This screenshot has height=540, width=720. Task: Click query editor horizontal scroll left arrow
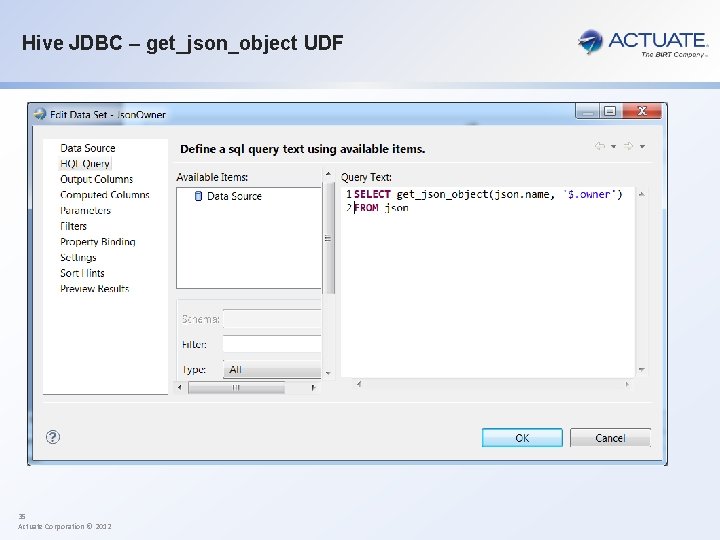click(x=359, y=383)
